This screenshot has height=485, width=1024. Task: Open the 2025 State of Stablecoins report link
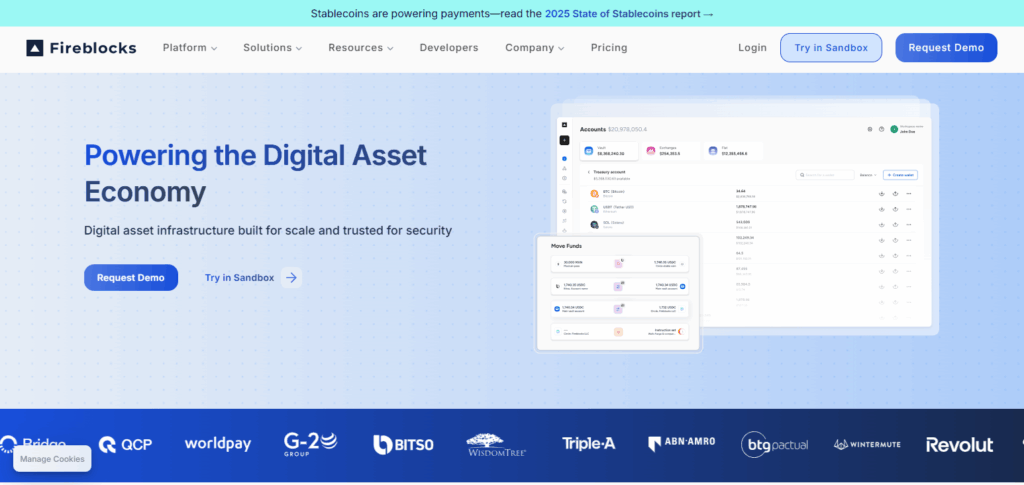[x=629, y=14]
